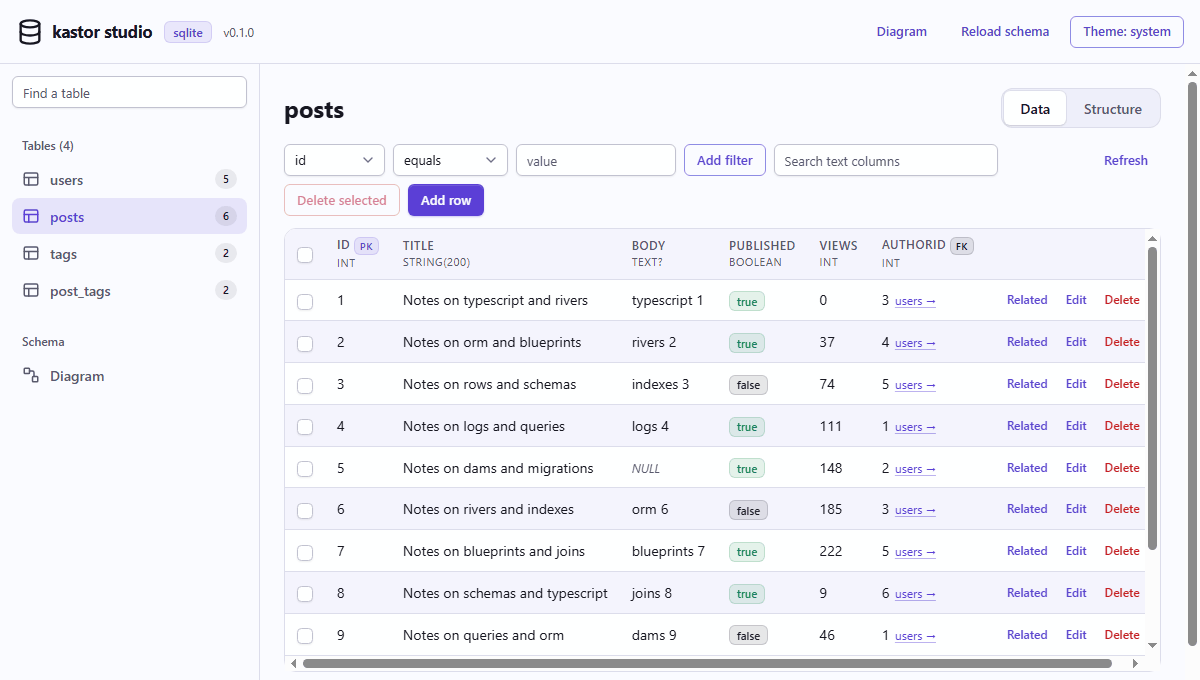This screenshot has height=680, width=1200.
Task: Select the checkbox for row 7
Action: (305, 552)
